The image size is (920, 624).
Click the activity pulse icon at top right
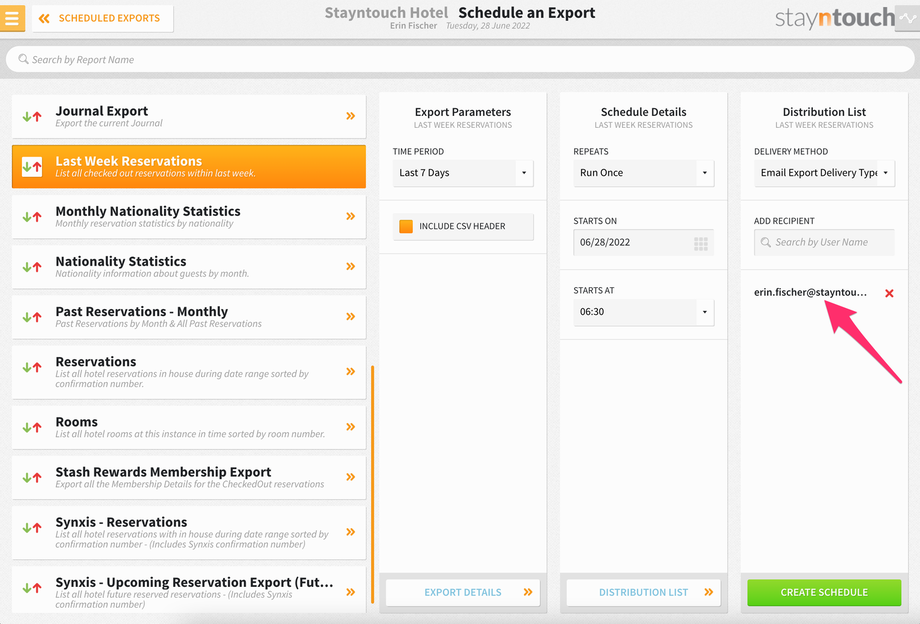907,18
